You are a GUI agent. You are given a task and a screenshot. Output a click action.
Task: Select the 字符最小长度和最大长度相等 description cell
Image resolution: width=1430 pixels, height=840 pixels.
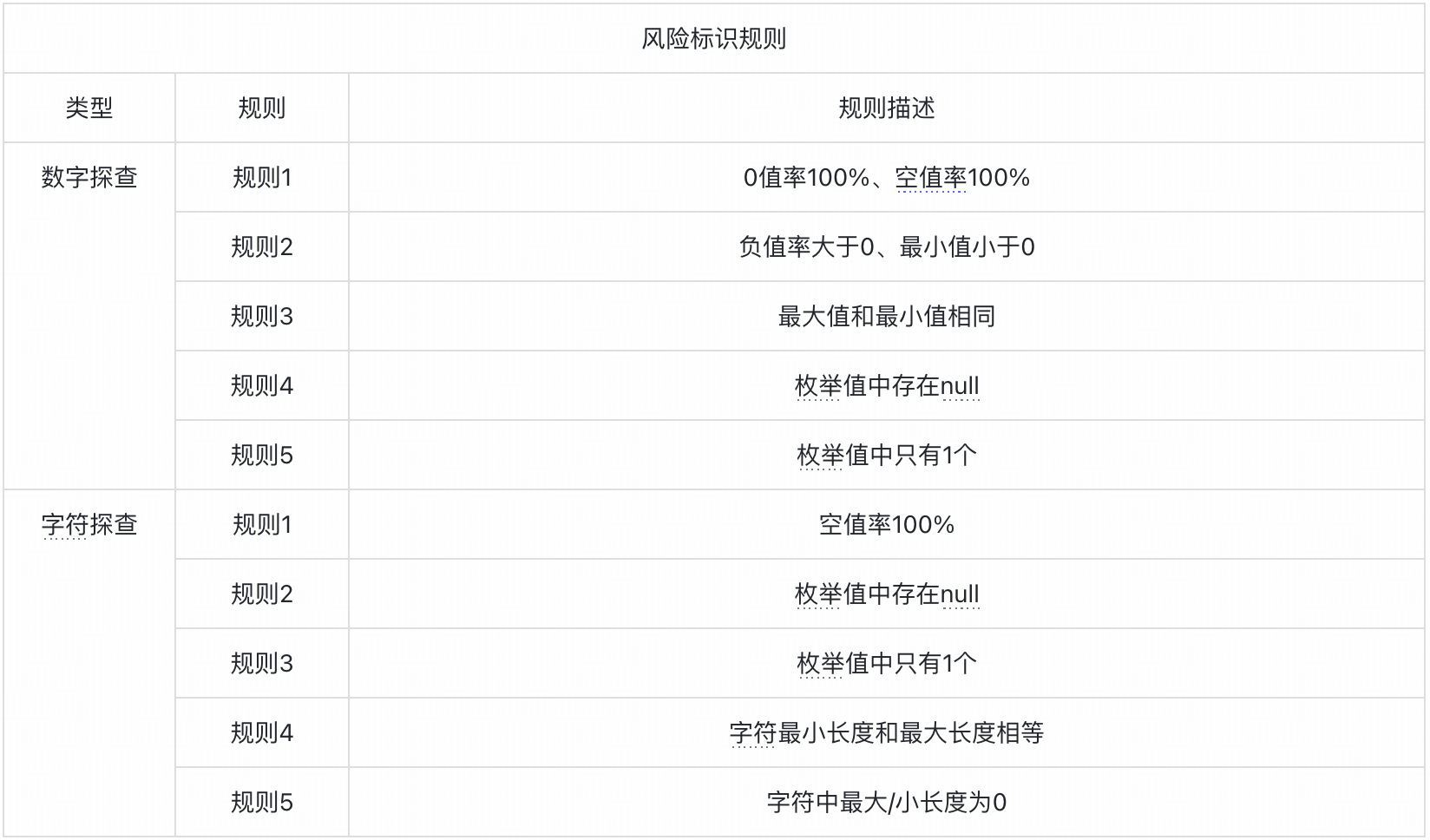(886, 733)
